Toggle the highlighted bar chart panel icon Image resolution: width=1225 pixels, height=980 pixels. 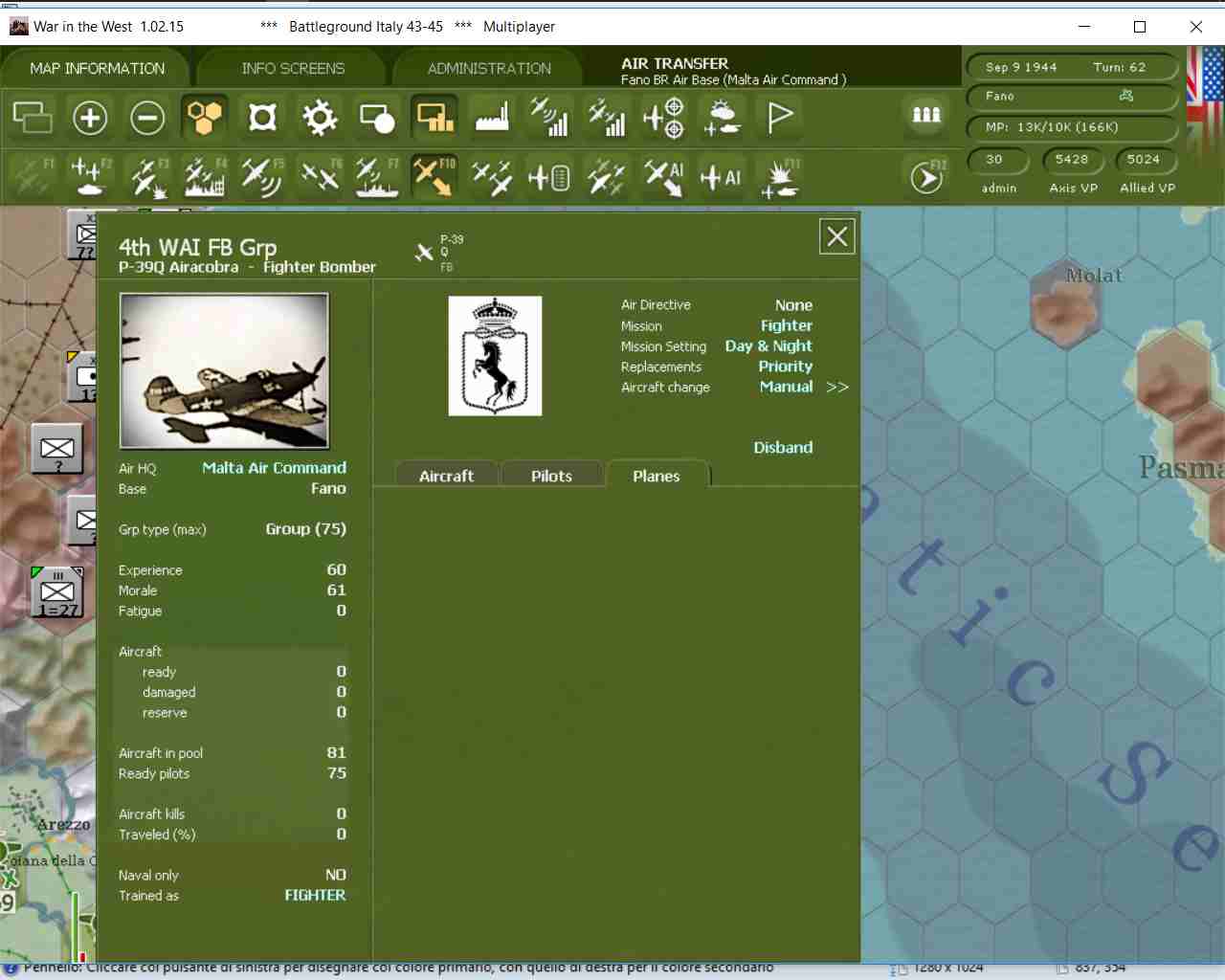point(434,118)
